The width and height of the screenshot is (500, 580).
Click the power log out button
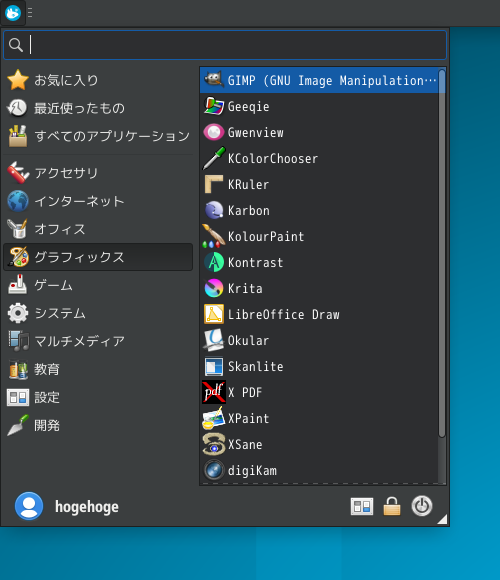coord(422,506)
